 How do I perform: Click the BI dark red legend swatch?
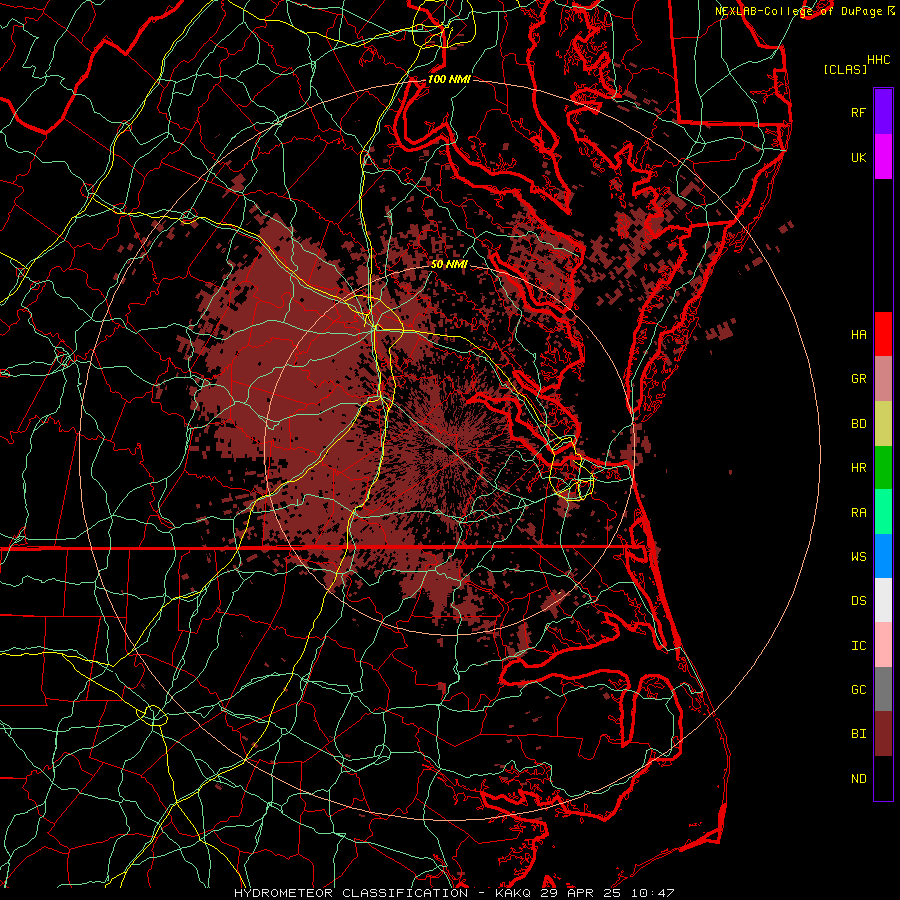[883, 734]
